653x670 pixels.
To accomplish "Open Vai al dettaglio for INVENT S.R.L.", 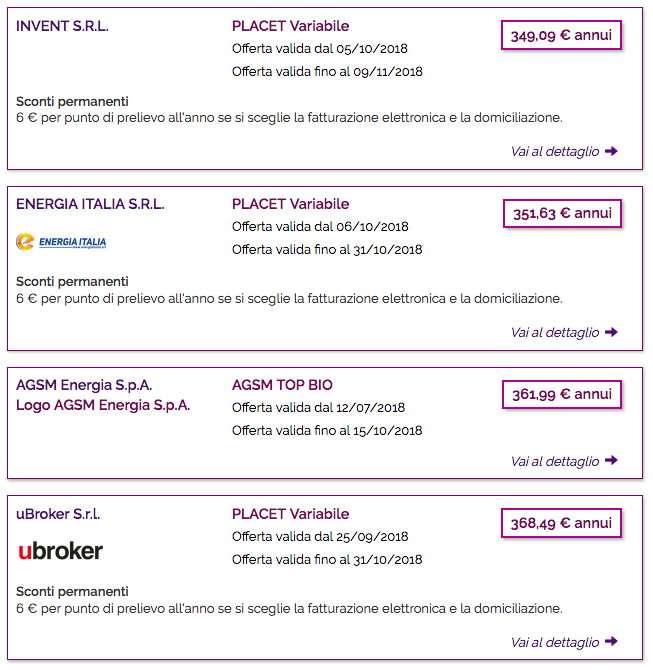I will tap(564, 151).
